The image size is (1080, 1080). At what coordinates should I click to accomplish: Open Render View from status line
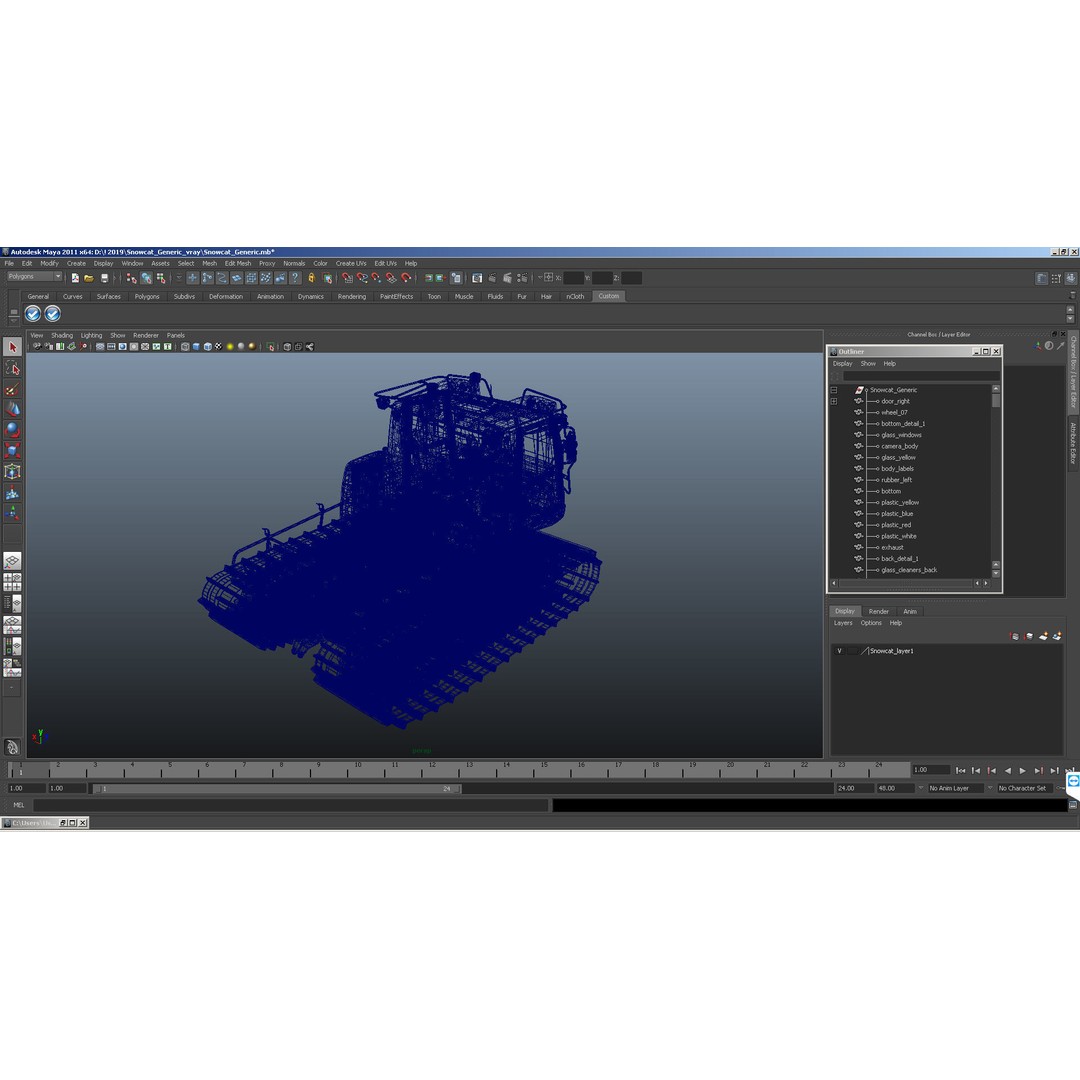point(477,278)
